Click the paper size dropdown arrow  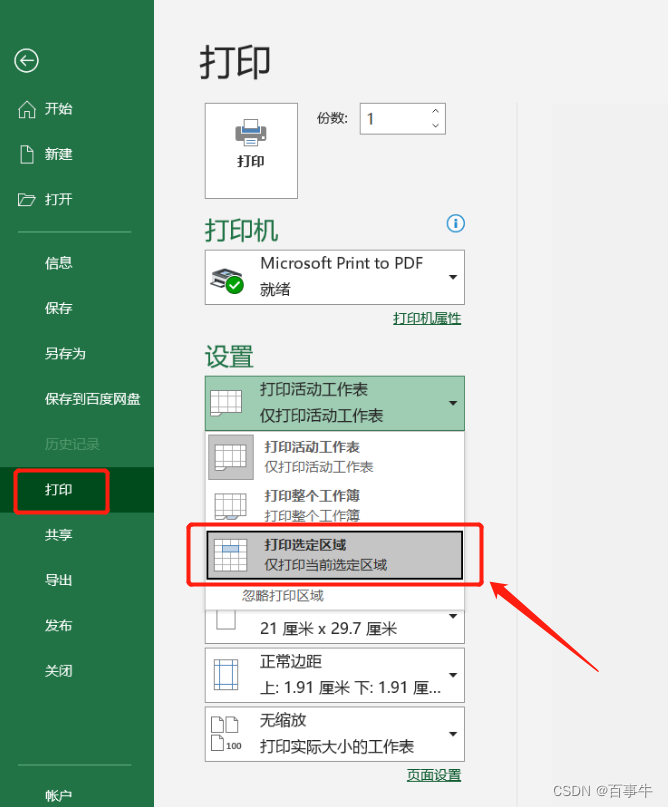(453, 616)
